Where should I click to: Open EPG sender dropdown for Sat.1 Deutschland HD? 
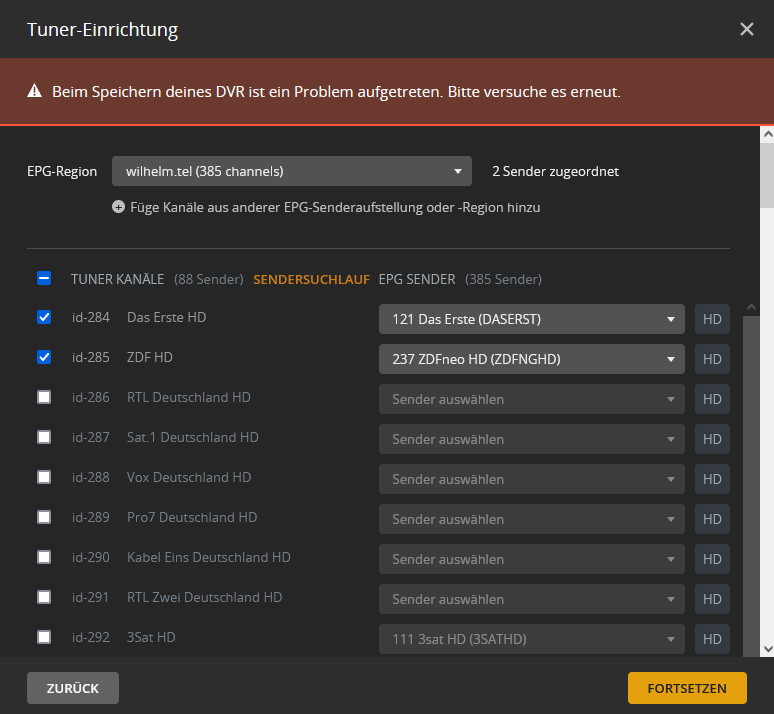pyautogui.click(x=532, y=439)
